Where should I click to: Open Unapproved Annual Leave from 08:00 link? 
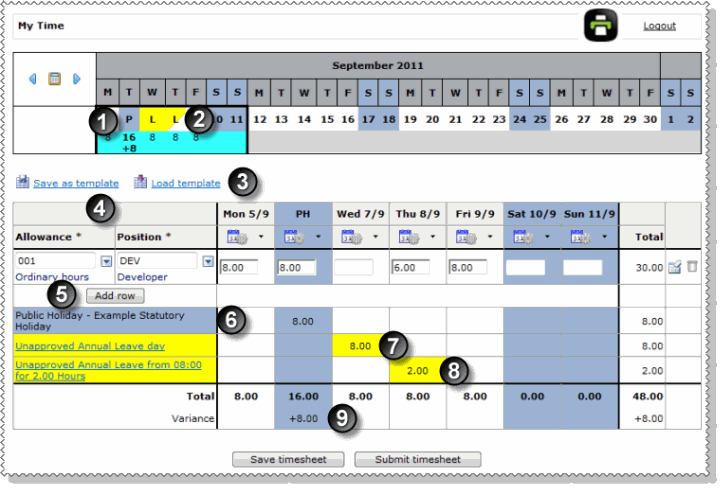(108, 370)
